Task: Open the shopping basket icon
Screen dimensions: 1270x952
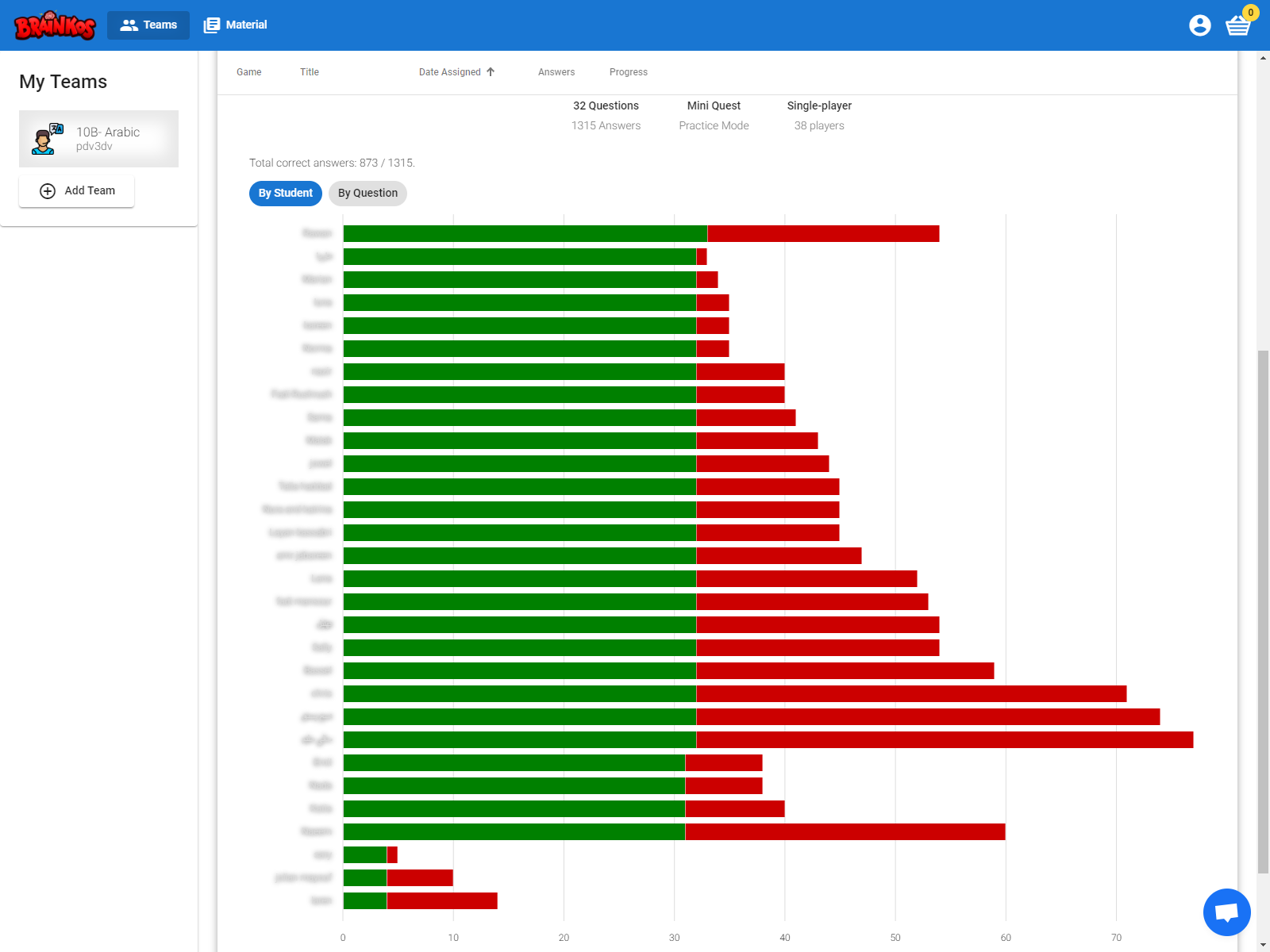Action: 1238,25
